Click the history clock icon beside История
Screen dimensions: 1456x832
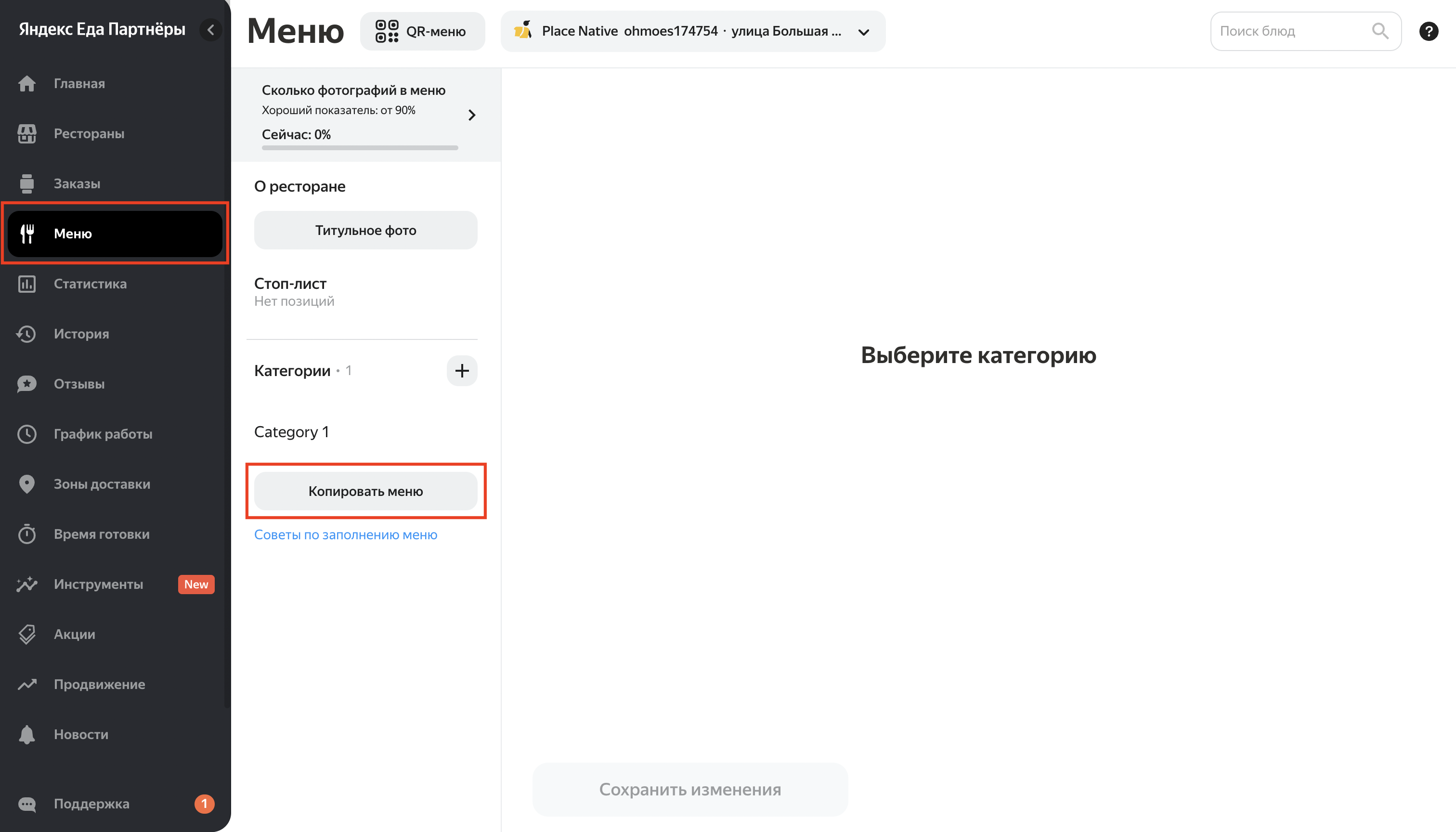click(27, 334)
